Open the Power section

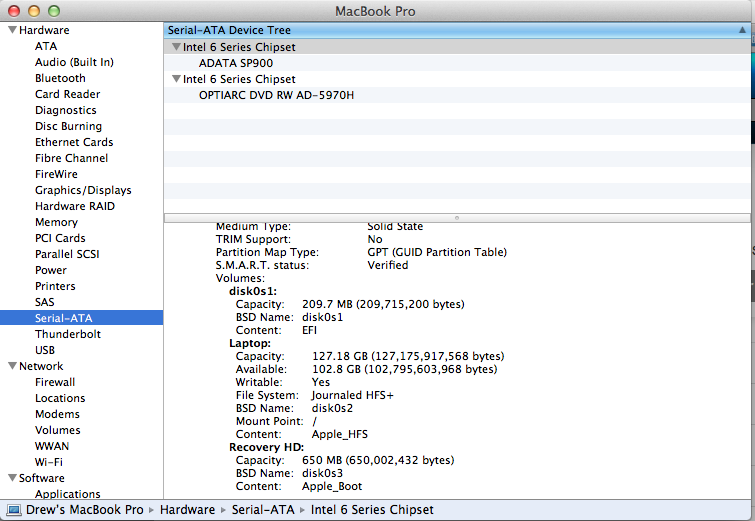(51, 270)
